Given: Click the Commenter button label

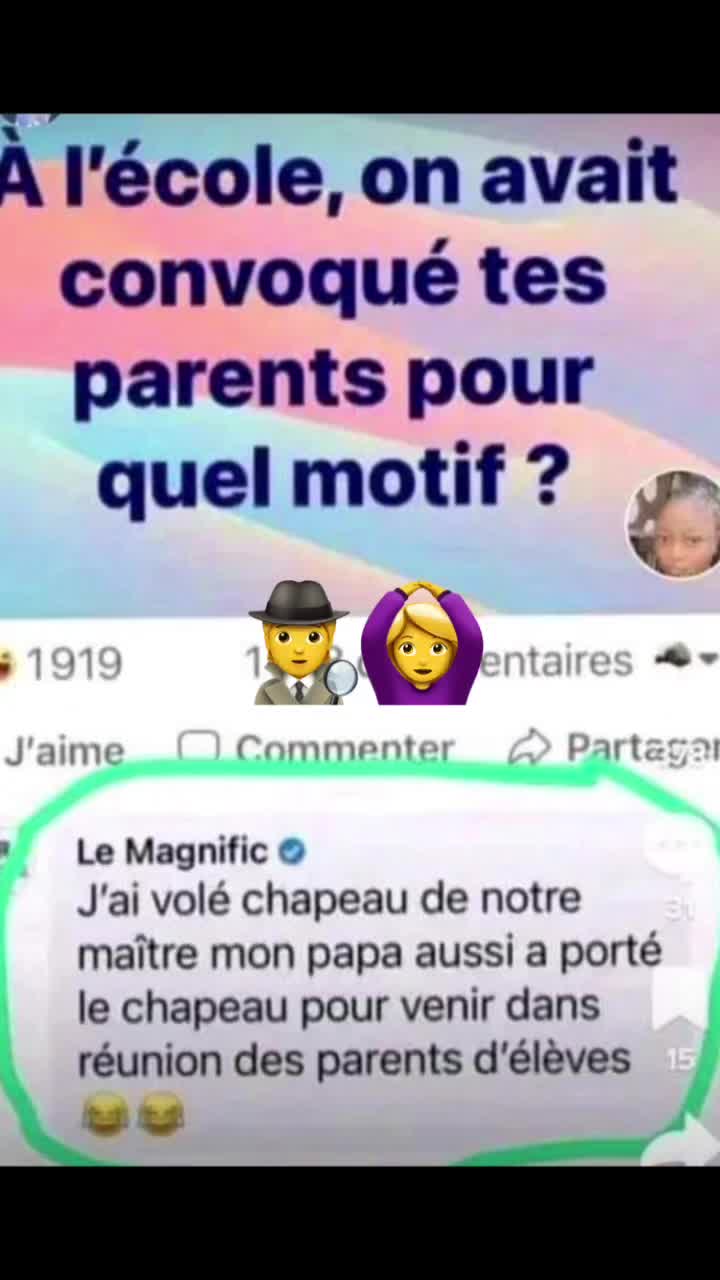Looking at the screenshot, I should (x=345, y=748).
